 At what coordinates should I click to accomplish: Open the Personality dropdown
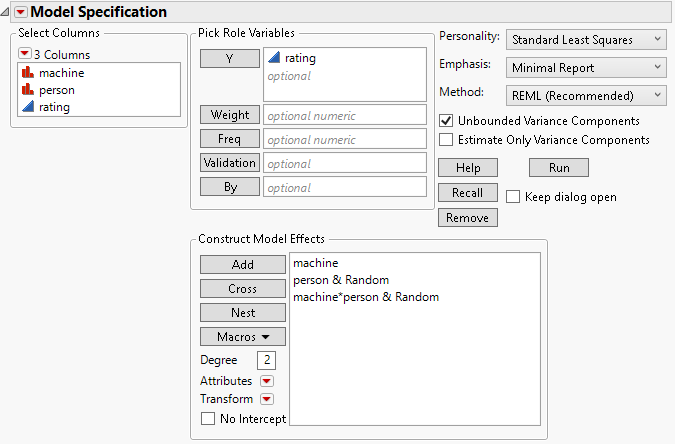pos(585,40)
